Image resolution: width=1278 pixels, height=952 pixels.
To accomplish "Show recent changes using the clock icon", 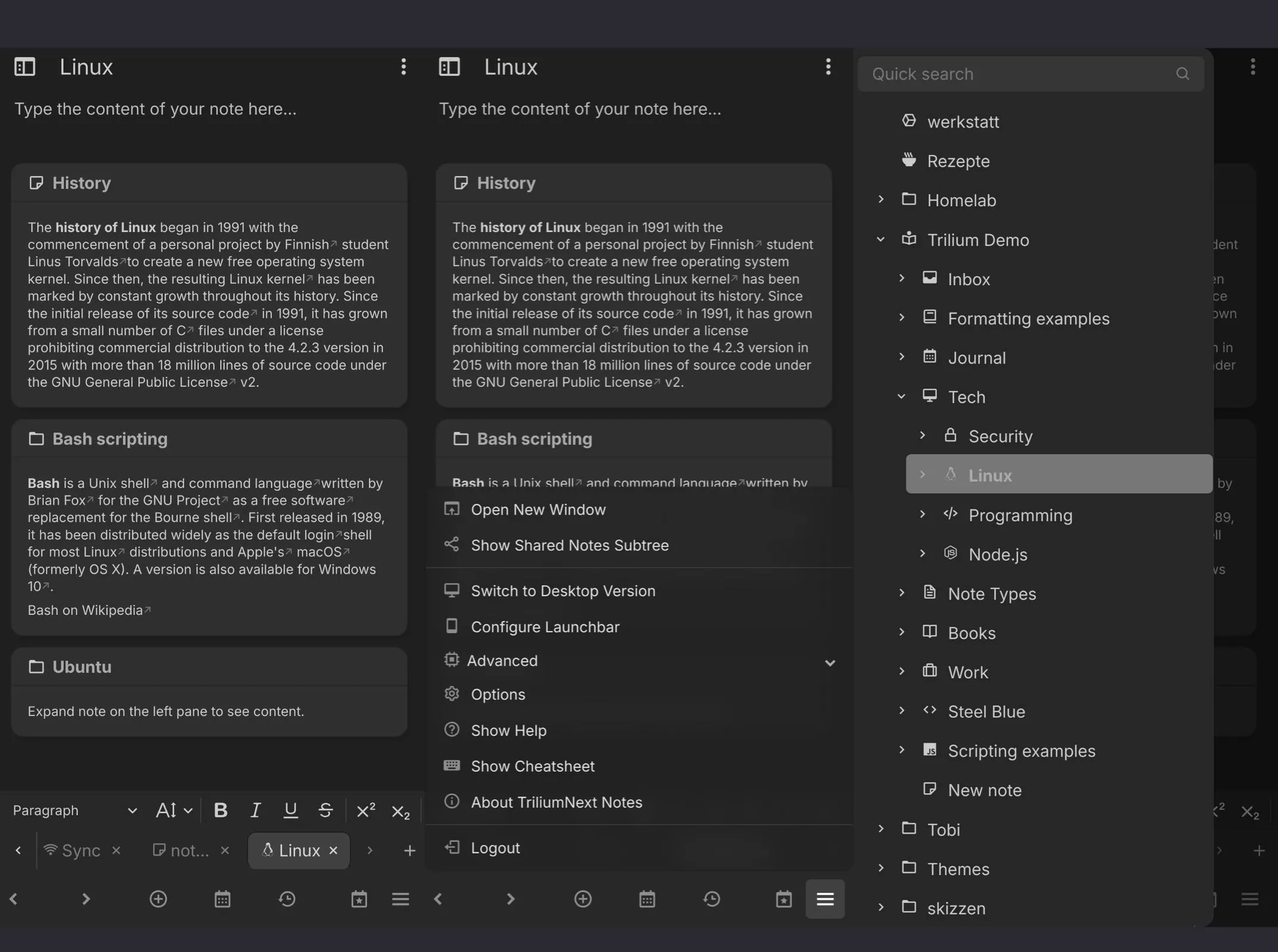I will (288, 899).
